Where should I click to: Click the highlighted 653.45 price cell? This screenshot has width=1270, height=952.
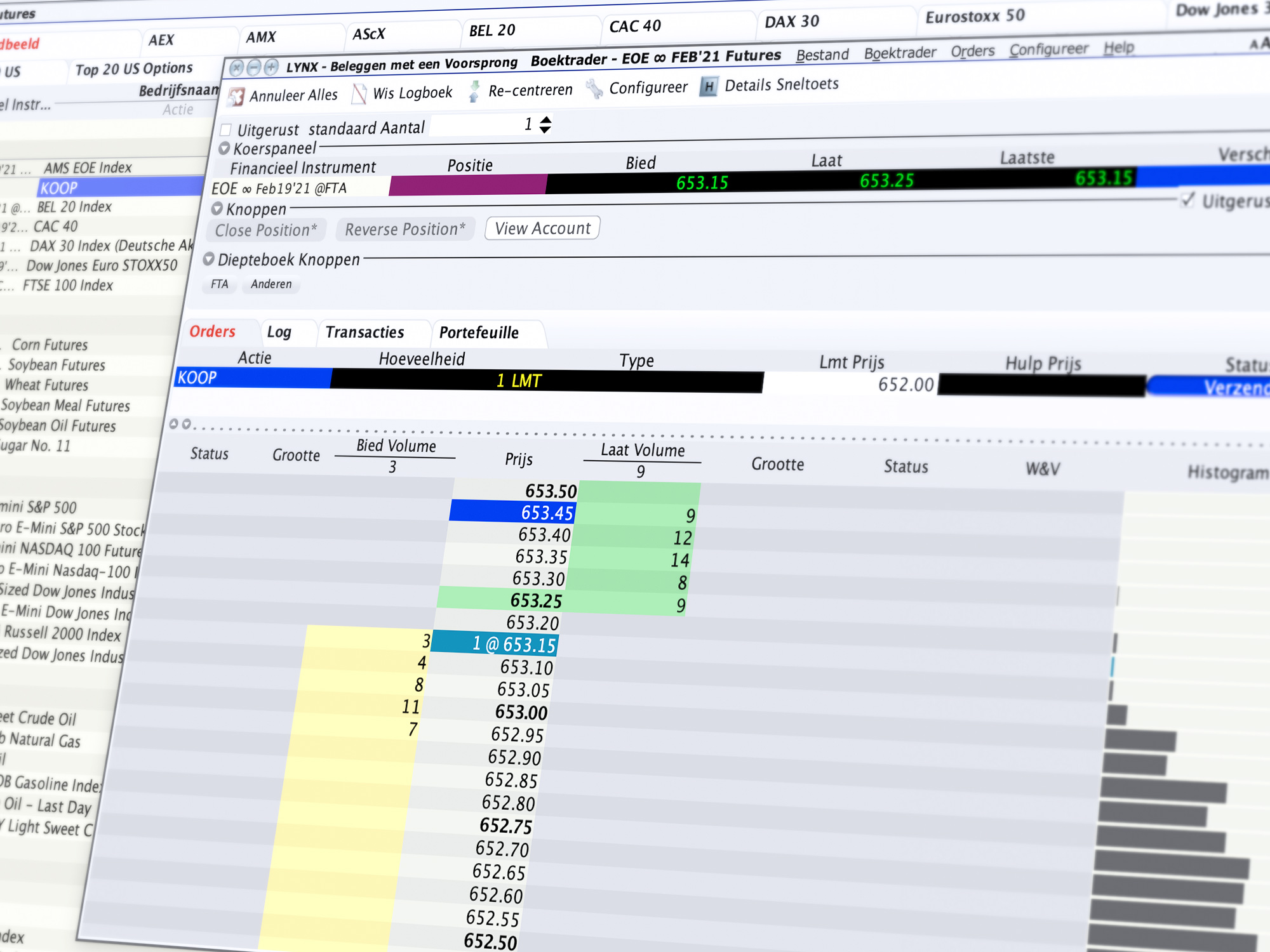coord(513,512)
